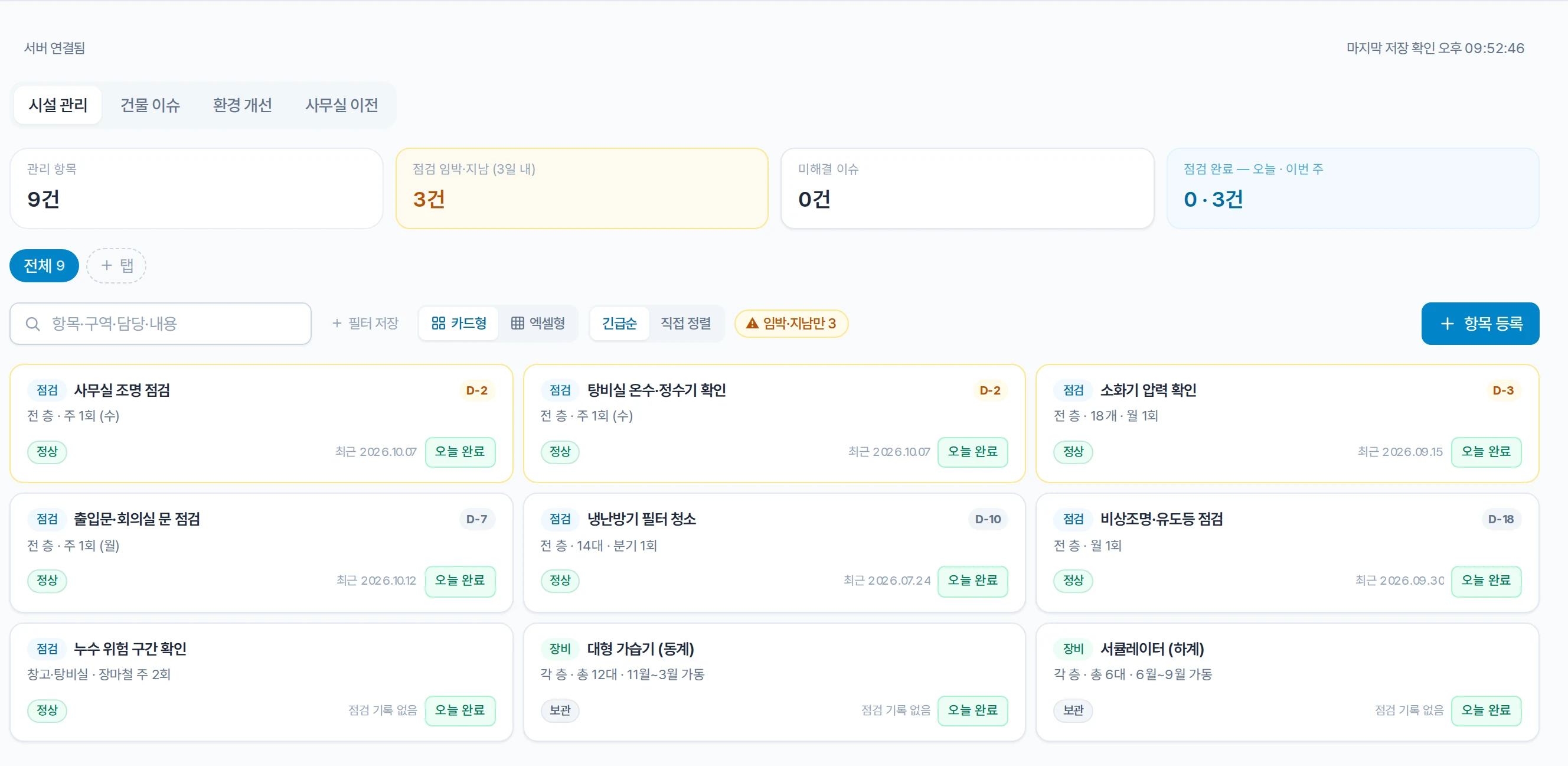This screenshot has height=766, width=1568.
Task: Click 정상 status on 사무실 조명 점검
Action: tap(47, 452)
